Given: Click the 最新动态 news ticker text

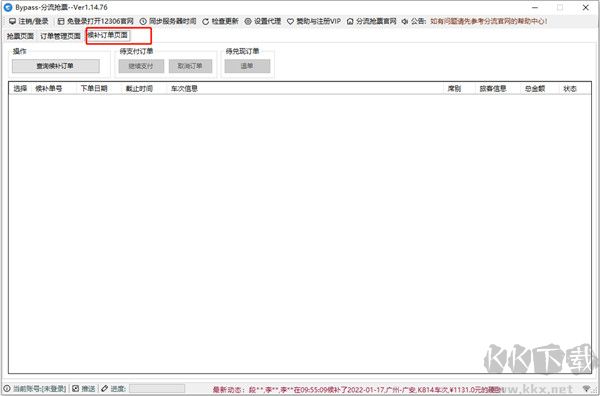Looking at the screenshot, I should [x=359, y=389].
